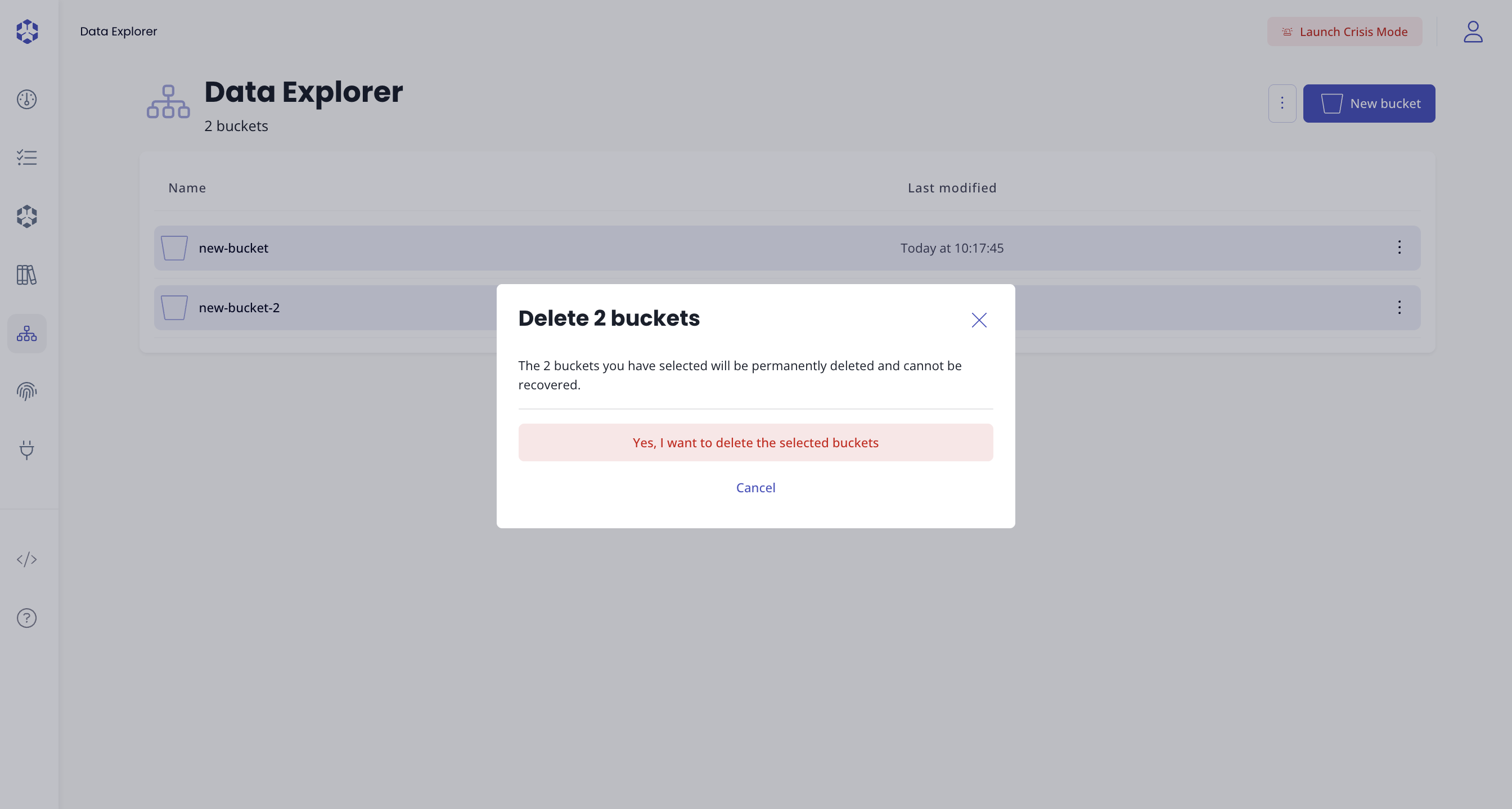
Task: Open the help question mark icon
Action: pos(27,618)
